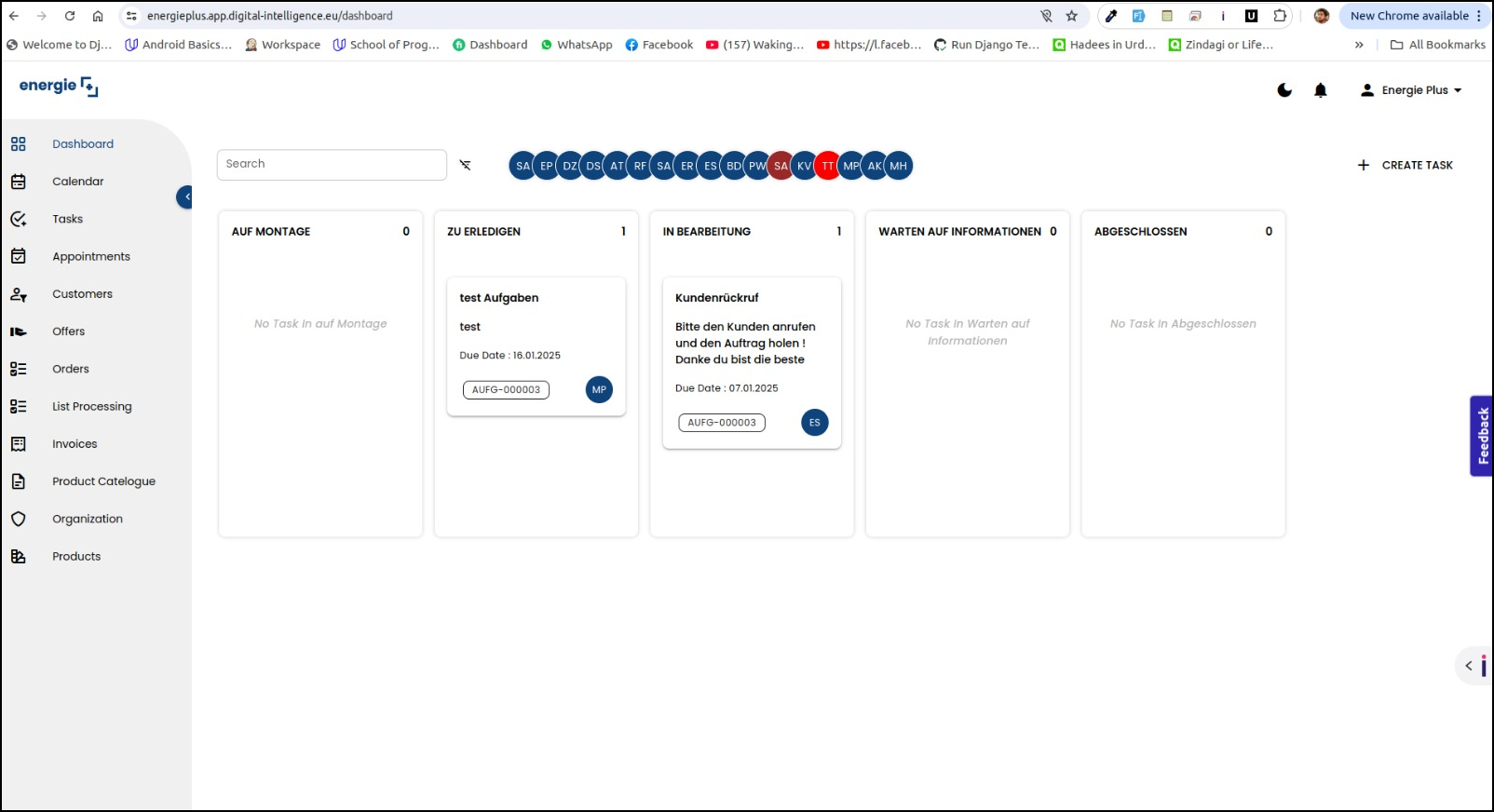Click the Organization shield icon
Screen dimensions: 1494x812
click(x=19, y=519)
